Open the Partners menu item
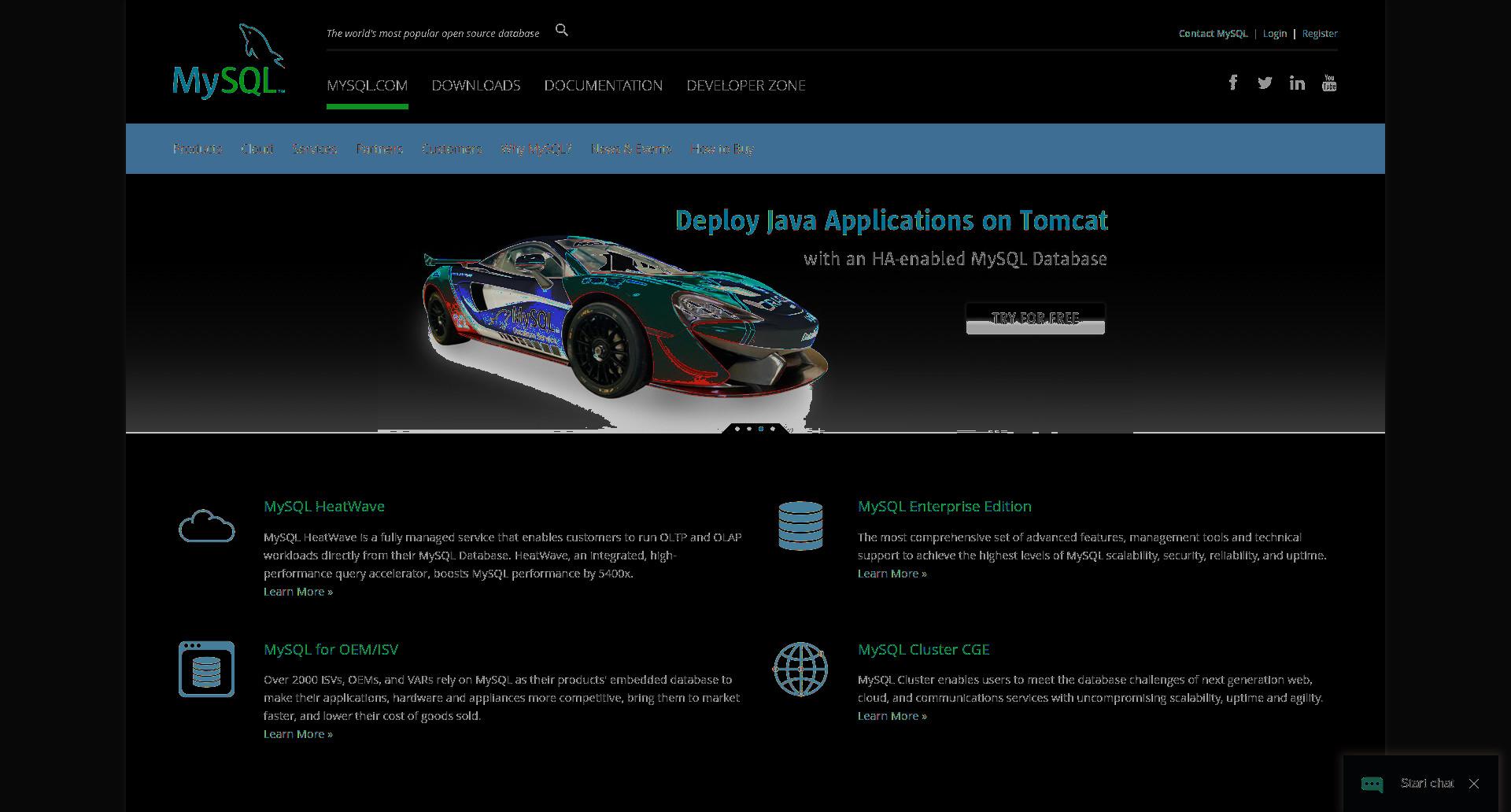 (x=379, y=149)
